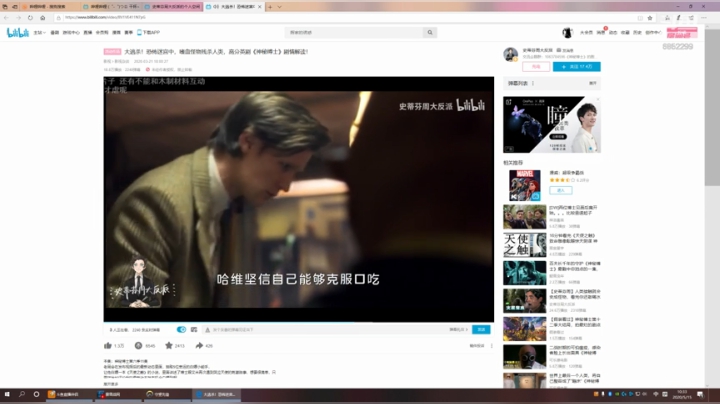Open 消息 with the notification badge

(x=601, y=33)
